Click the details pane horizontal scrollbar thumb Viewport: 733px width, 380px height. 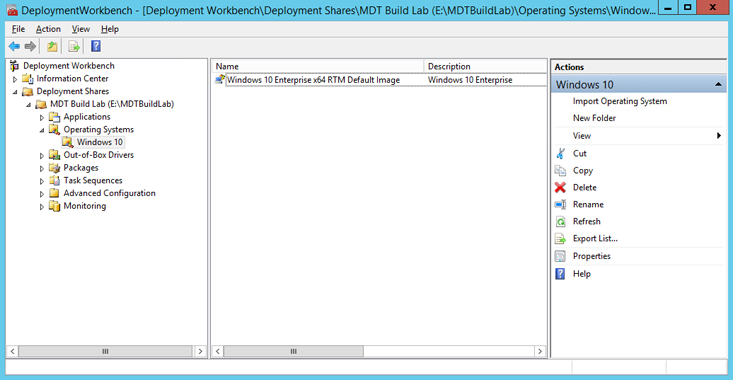pyautogui.click(x=294, y=351)
